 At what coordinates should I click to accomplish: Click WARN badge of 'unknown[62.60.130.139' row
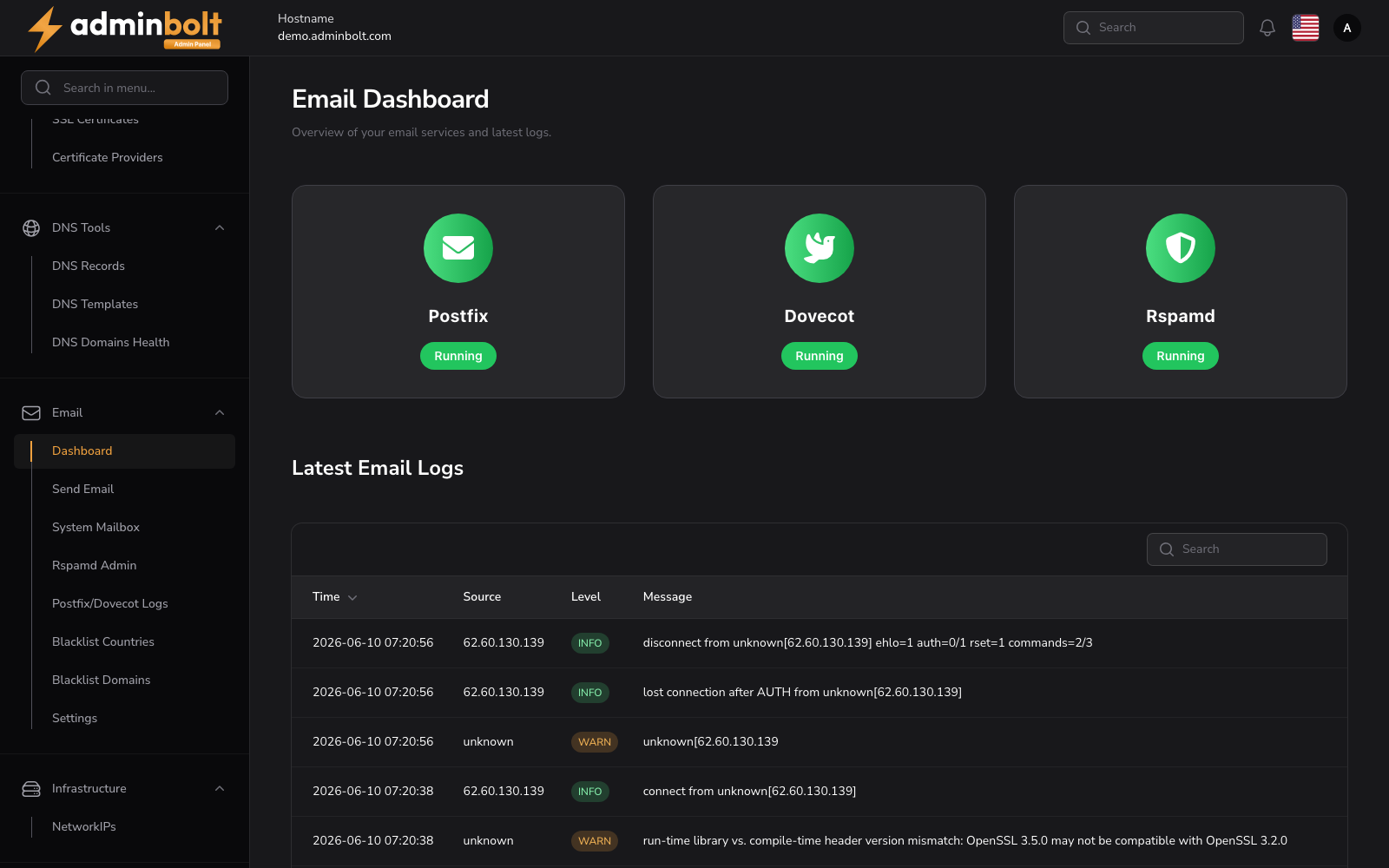595,742
